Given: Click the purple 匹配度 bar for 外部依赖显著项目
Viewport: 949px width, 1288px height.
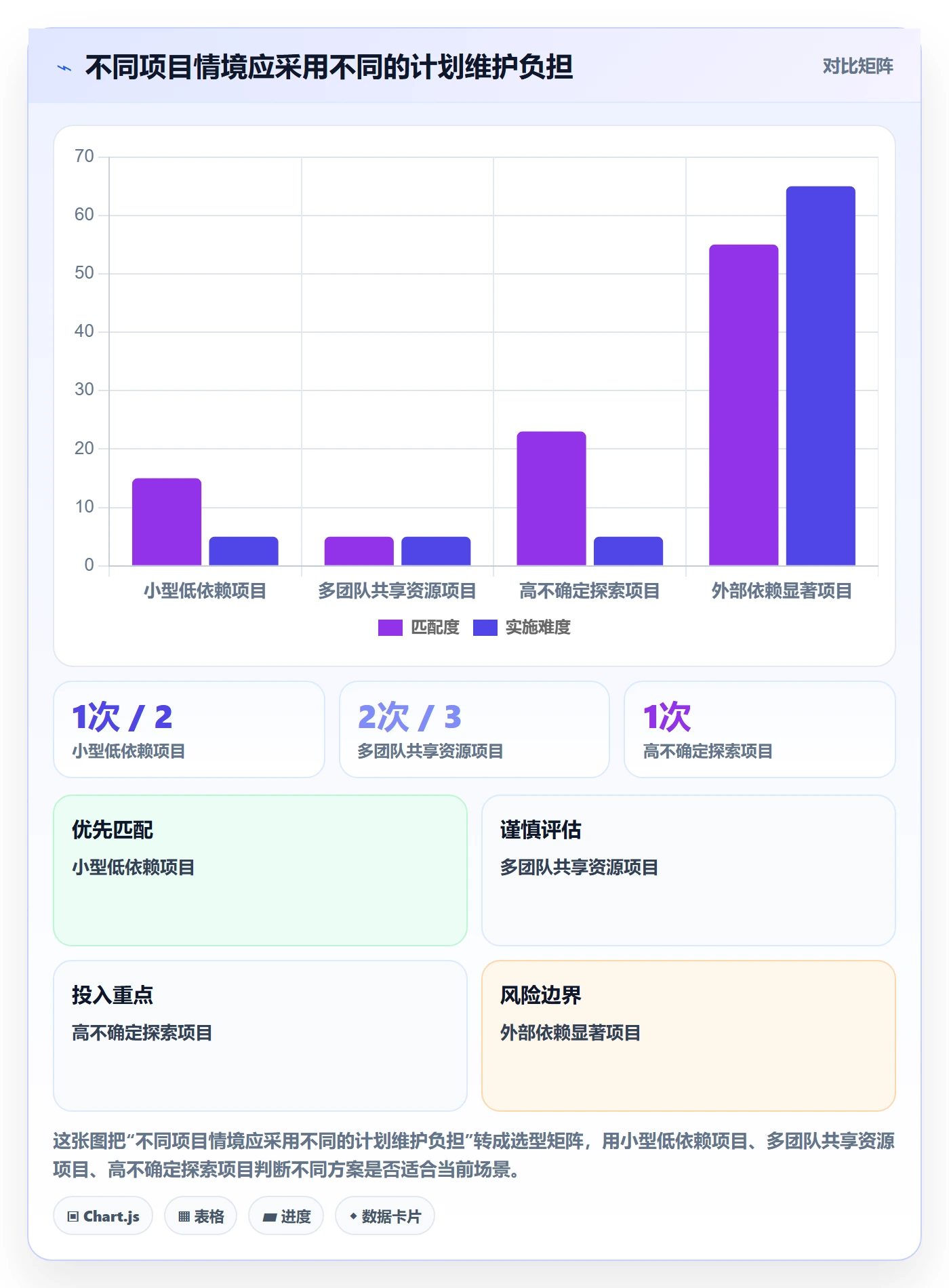Looking at the screenshot, I should point(744,405).
